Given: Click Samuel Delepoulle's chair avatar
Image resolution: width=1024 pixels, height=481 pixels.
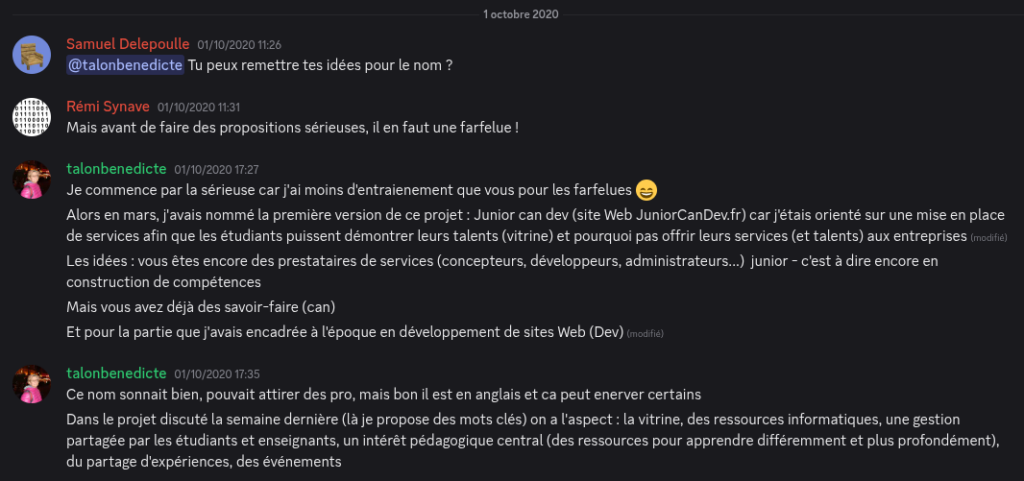Looking at the screenshot, I should [x=32, y=54].
